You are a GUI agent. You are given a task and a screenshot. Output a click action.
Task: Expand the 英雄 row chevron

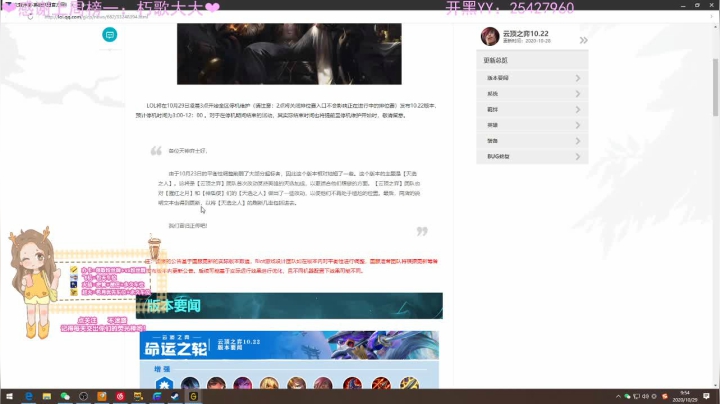click(x=578, y=125)
